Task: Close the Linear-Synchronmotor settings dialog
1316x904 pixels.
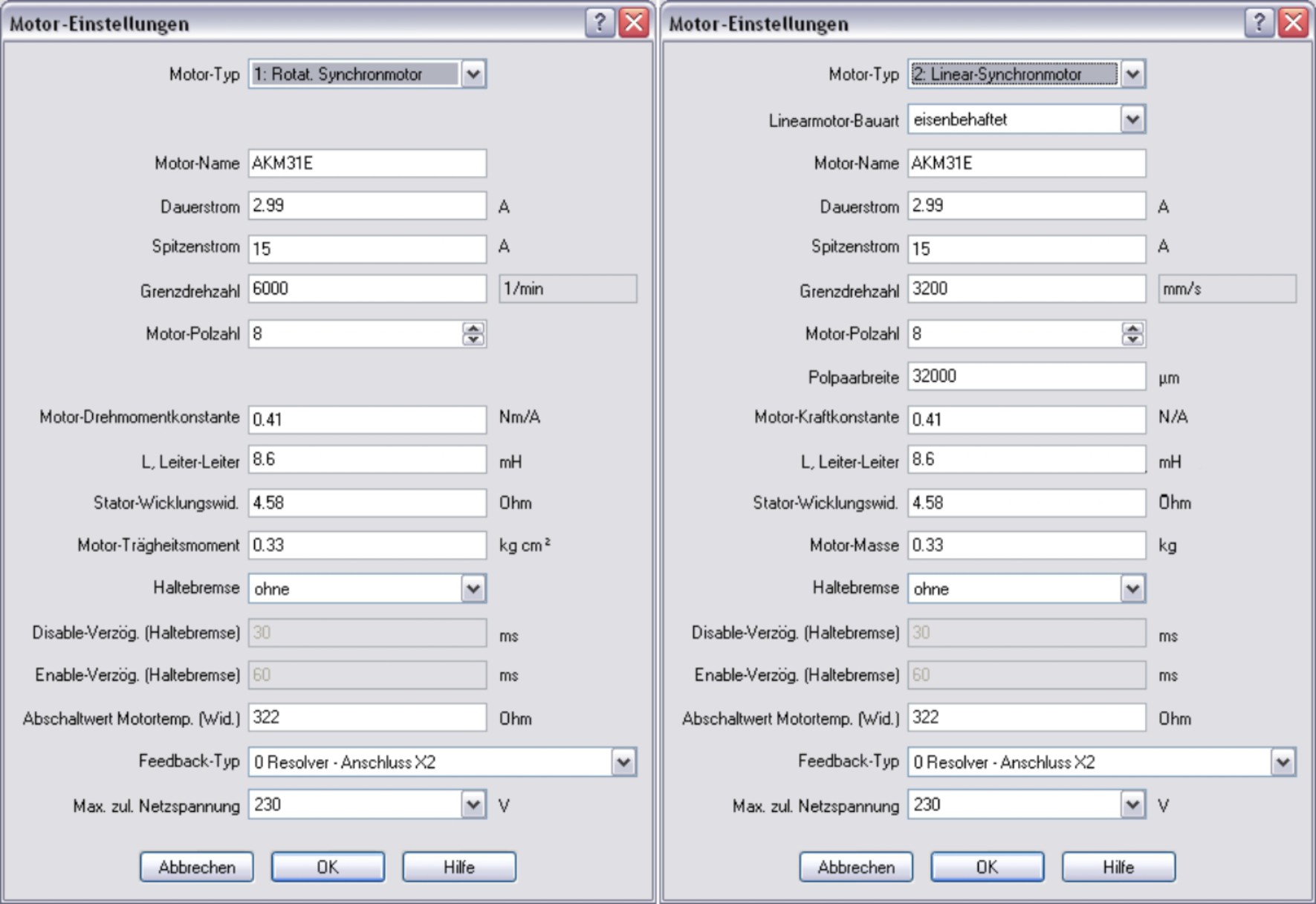Action: click(1293, 23)
